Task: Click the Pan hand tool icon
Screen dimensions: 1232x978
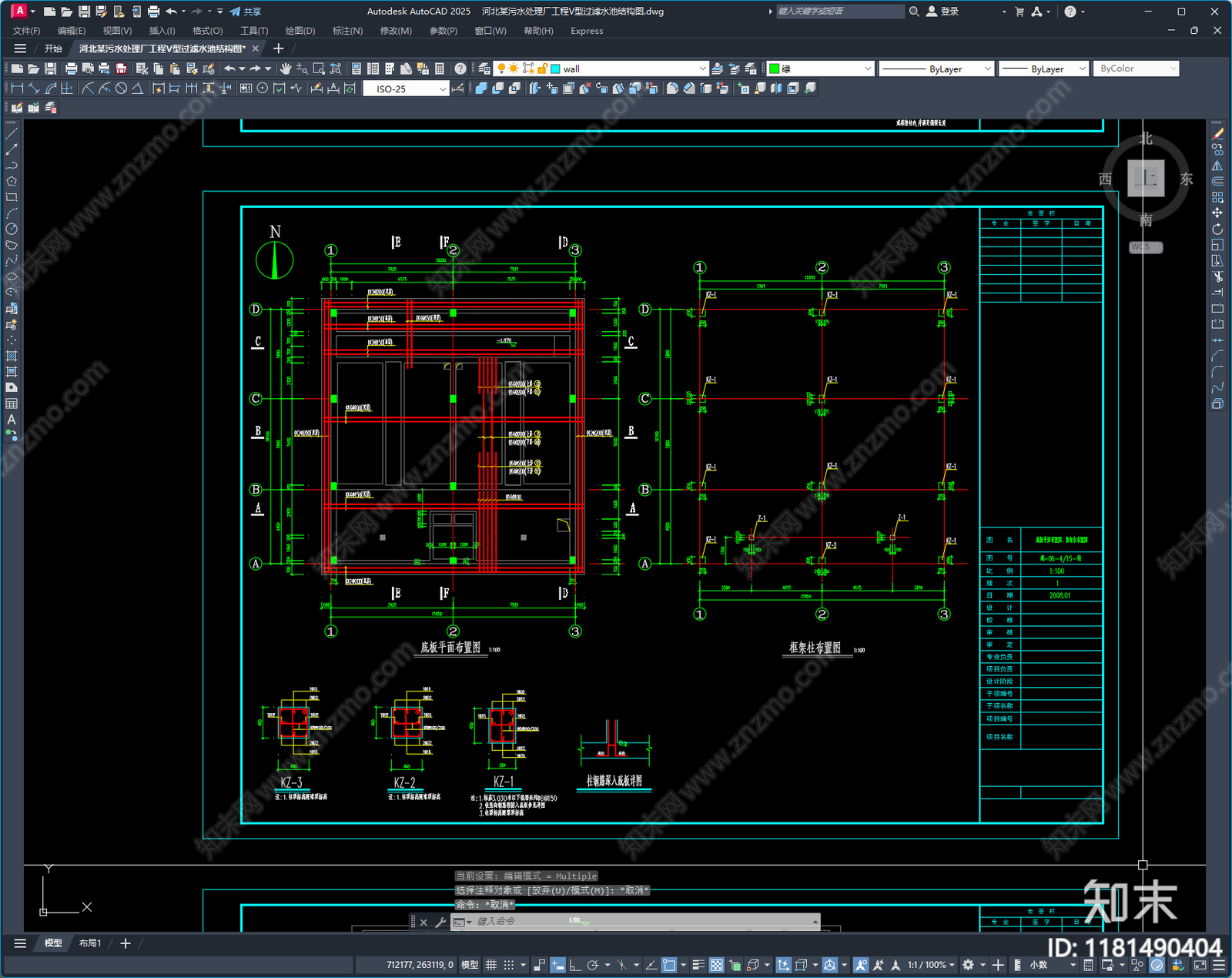Action: tap(286, 69)
